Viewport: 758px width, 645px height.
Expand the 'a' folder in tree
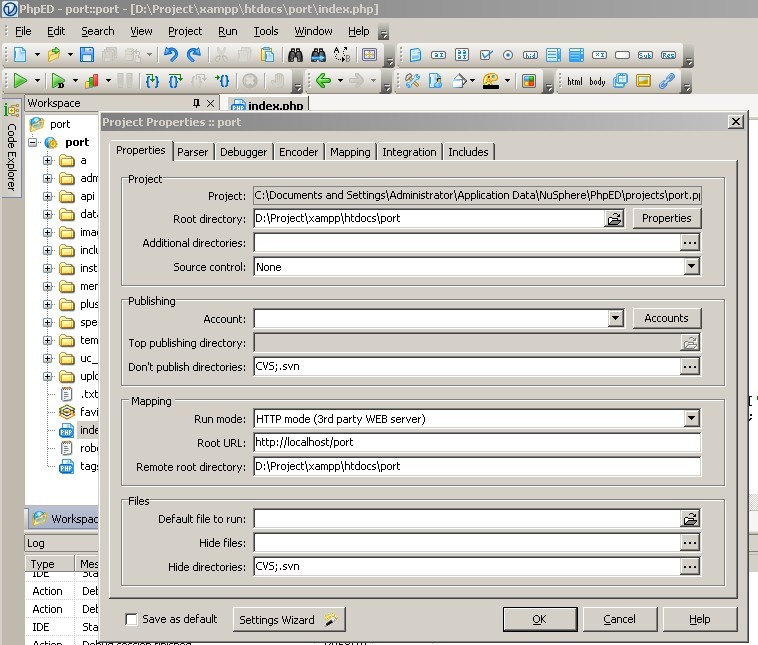click(47, 160)
